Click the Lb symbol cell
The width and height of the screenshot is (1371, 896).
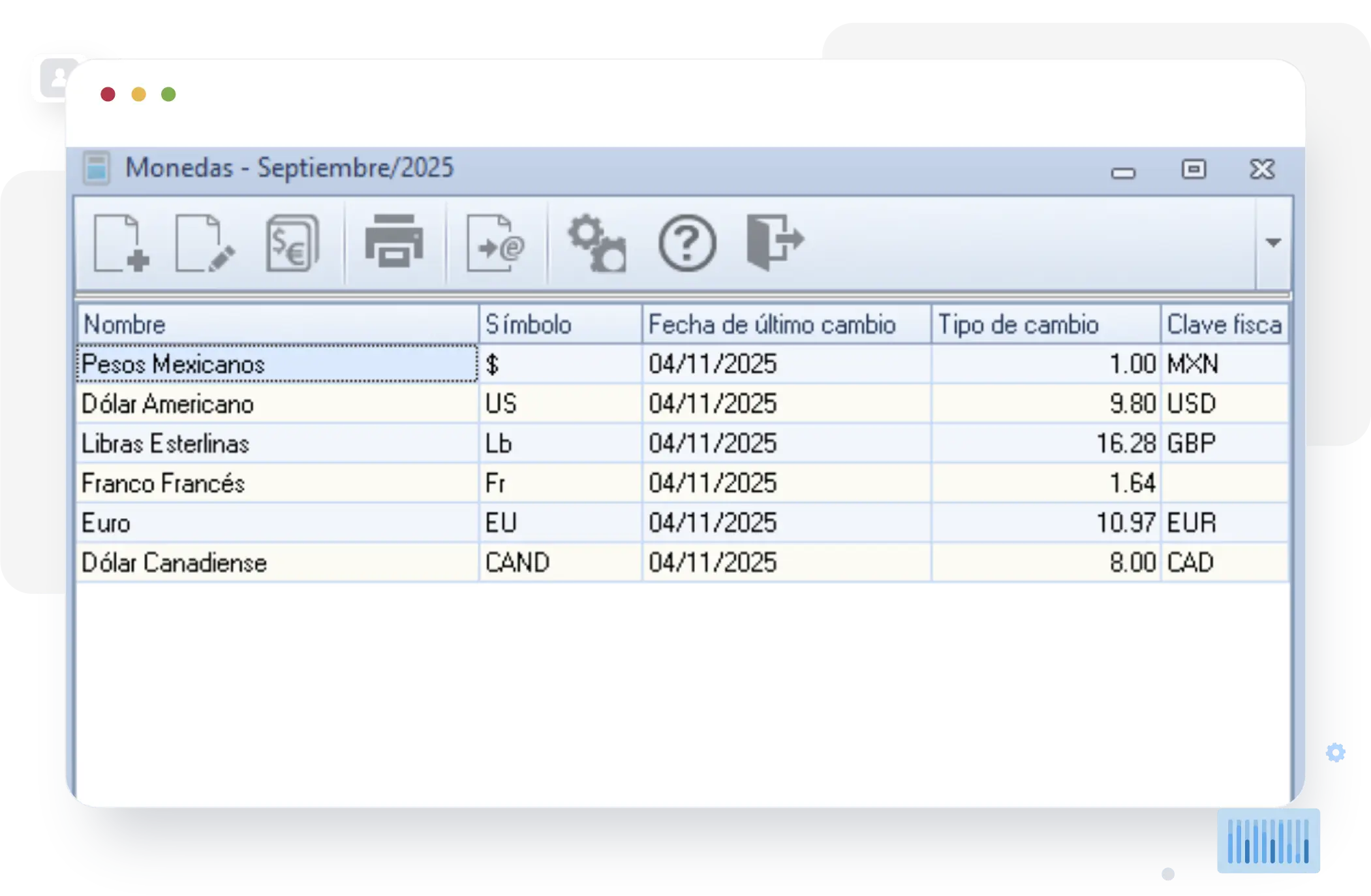pyautogui.click(x=561, y=443)
